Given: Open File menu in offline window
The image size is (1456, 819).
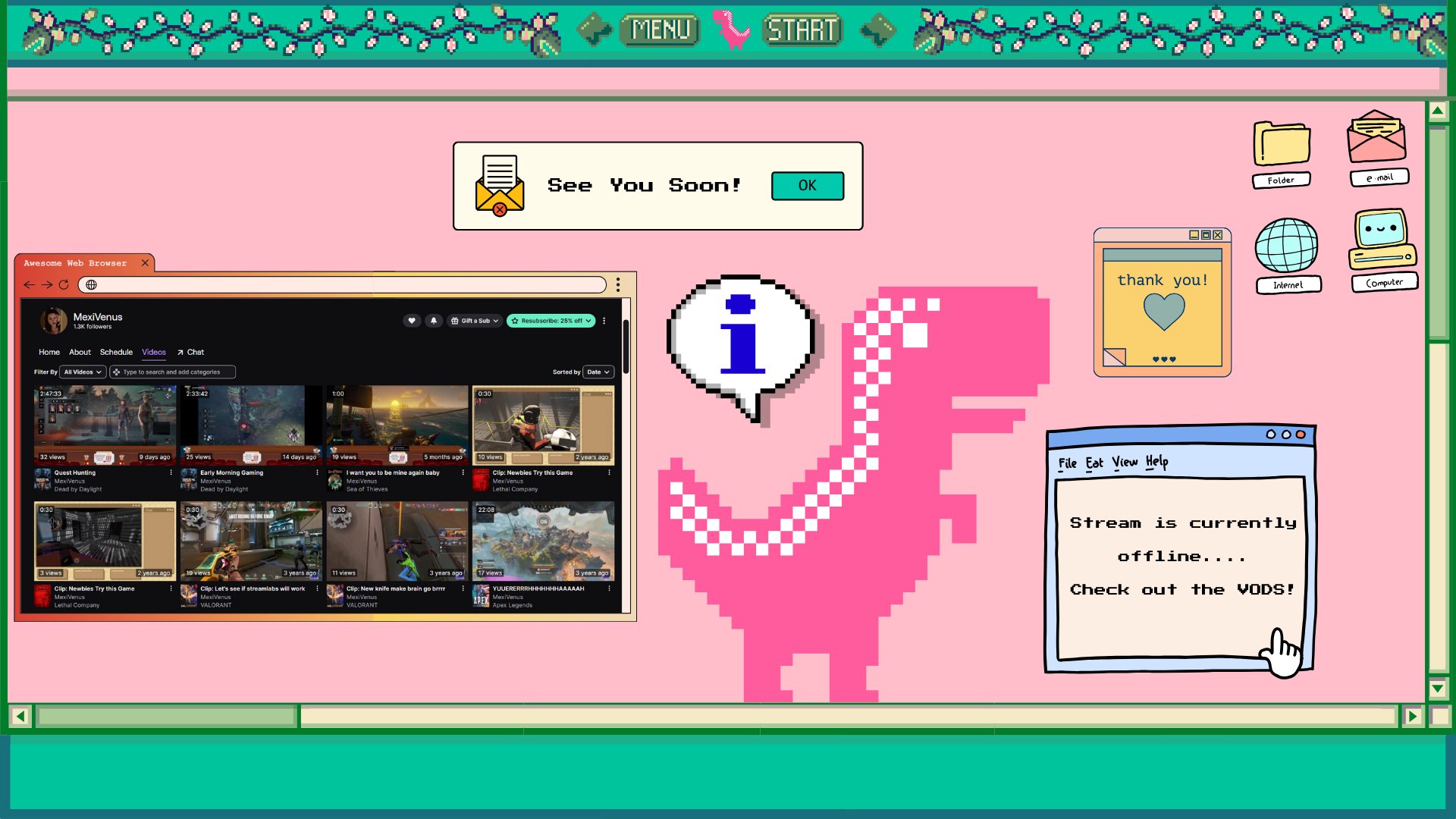Looking at the screenshot, I should coord(1067,463).
